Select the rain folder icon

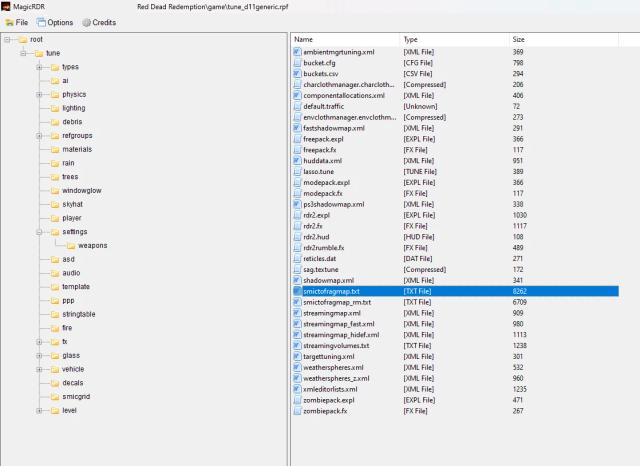point(55,163)
